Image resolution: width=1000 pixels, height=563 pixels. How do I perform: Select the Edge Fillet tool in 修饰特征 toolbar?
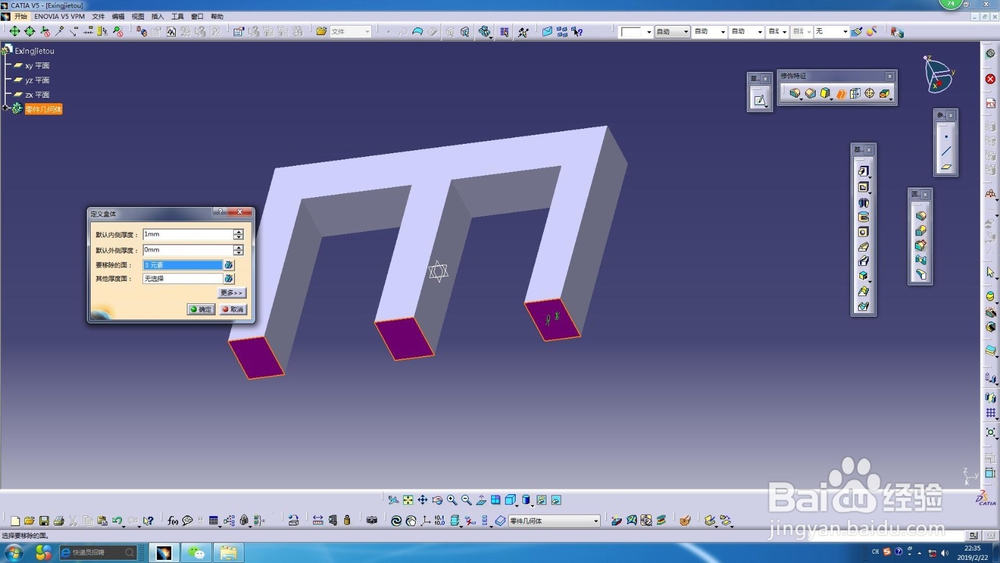(795, 94)
